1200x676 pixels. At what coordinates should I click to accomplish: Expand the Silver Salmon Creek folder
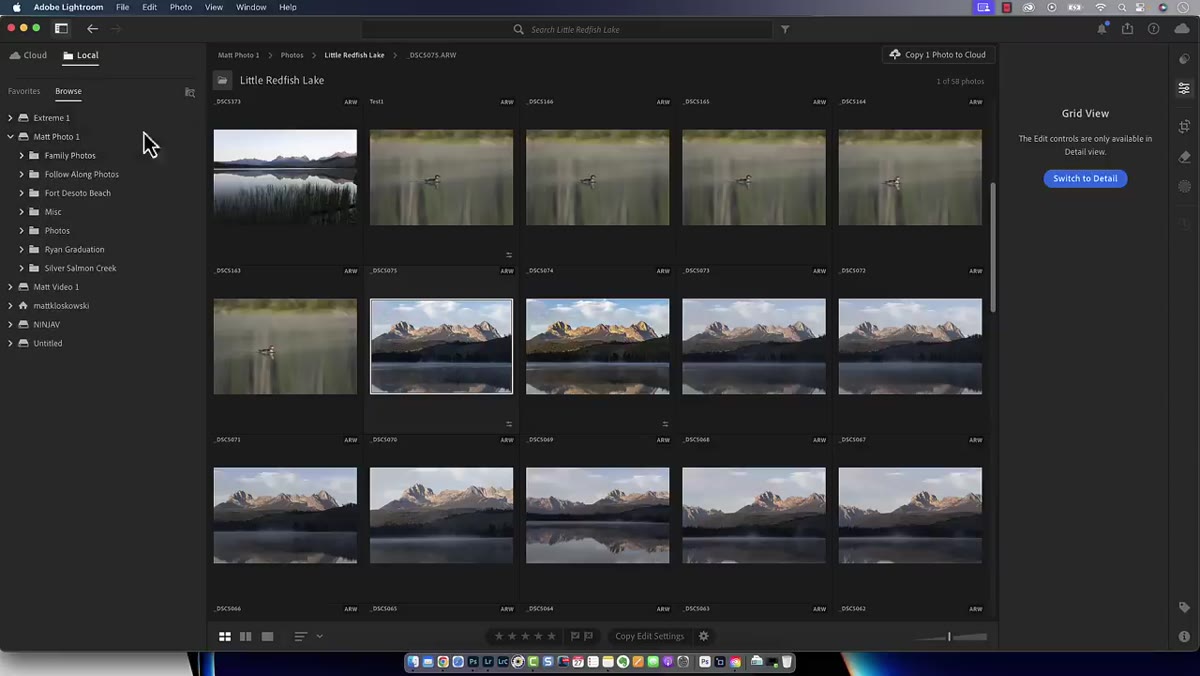click(21, 268)
